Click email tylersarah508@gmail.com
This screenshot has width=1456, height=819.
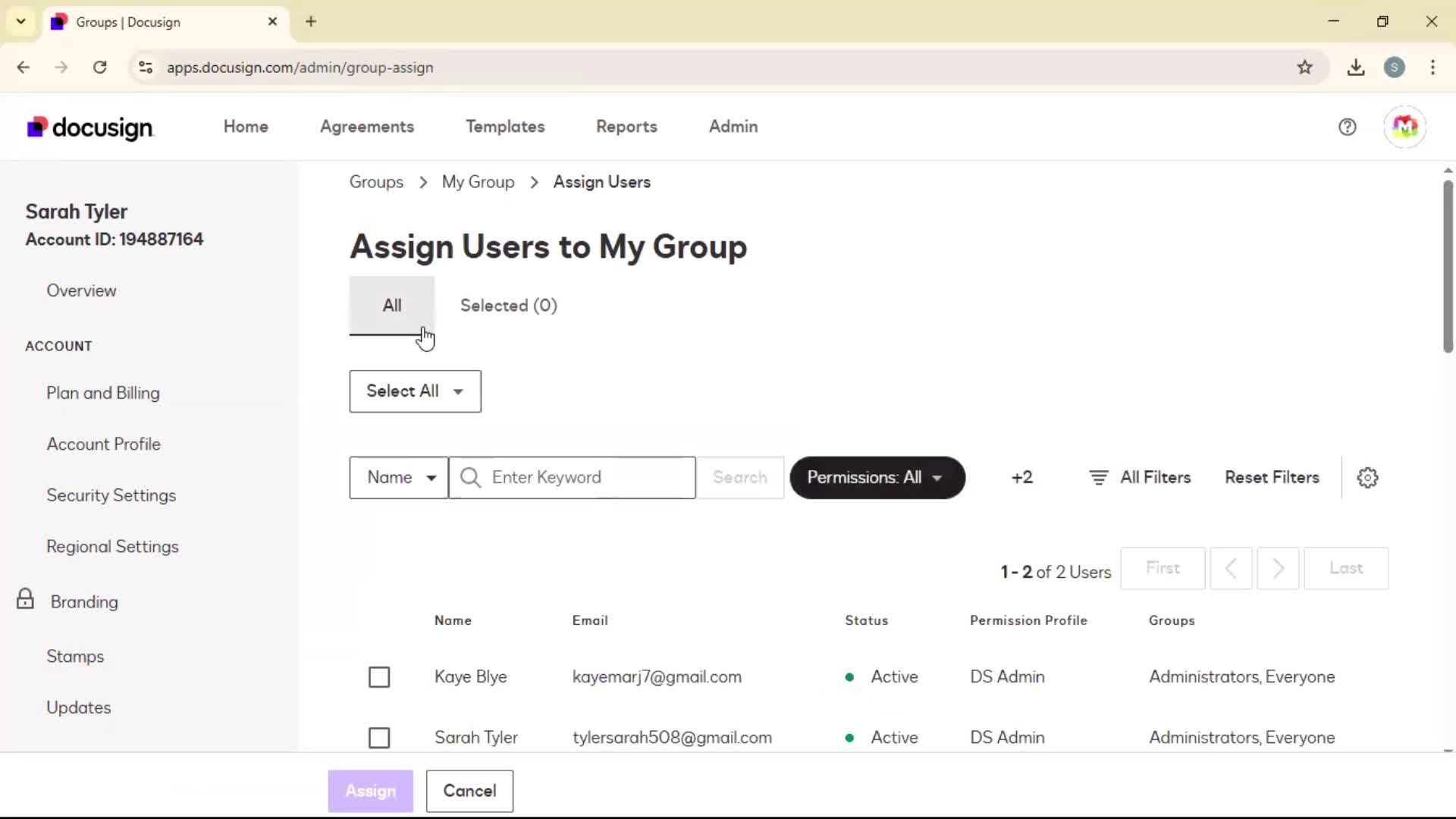point(672,738)
